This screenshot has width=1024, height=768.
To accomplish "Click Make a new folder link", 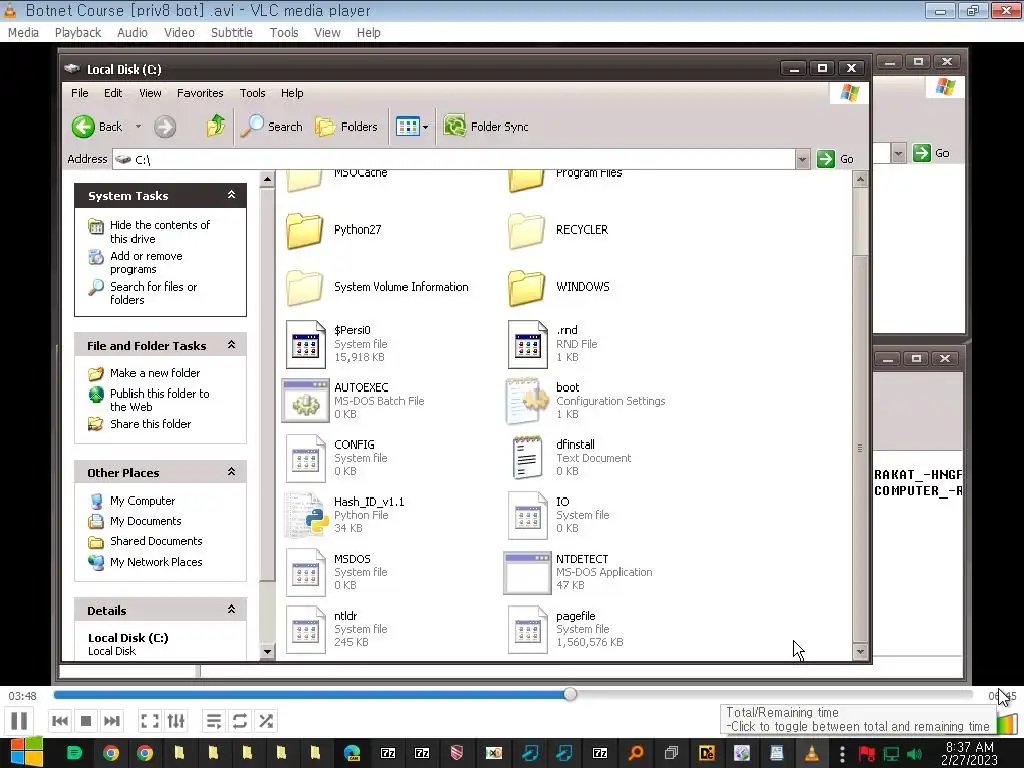I will (x=155, y=373).
